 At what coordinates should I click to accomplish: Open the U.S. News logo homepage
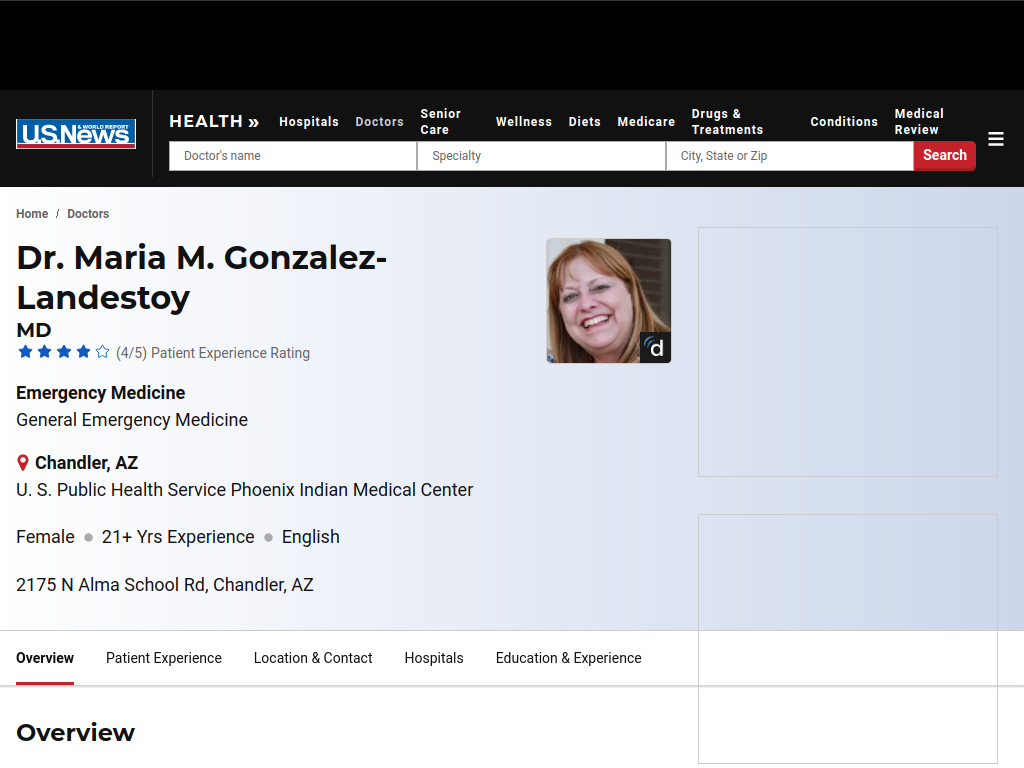coord(76,133)
